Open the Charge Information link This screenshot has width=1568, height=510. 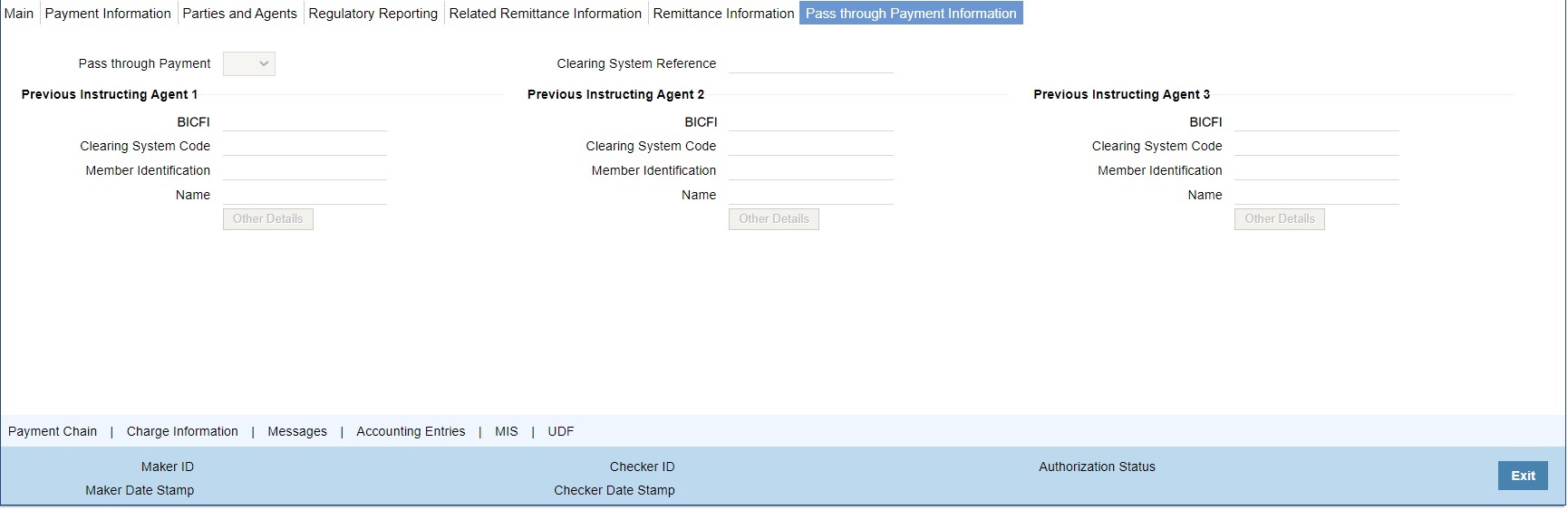tap(182, 432)
